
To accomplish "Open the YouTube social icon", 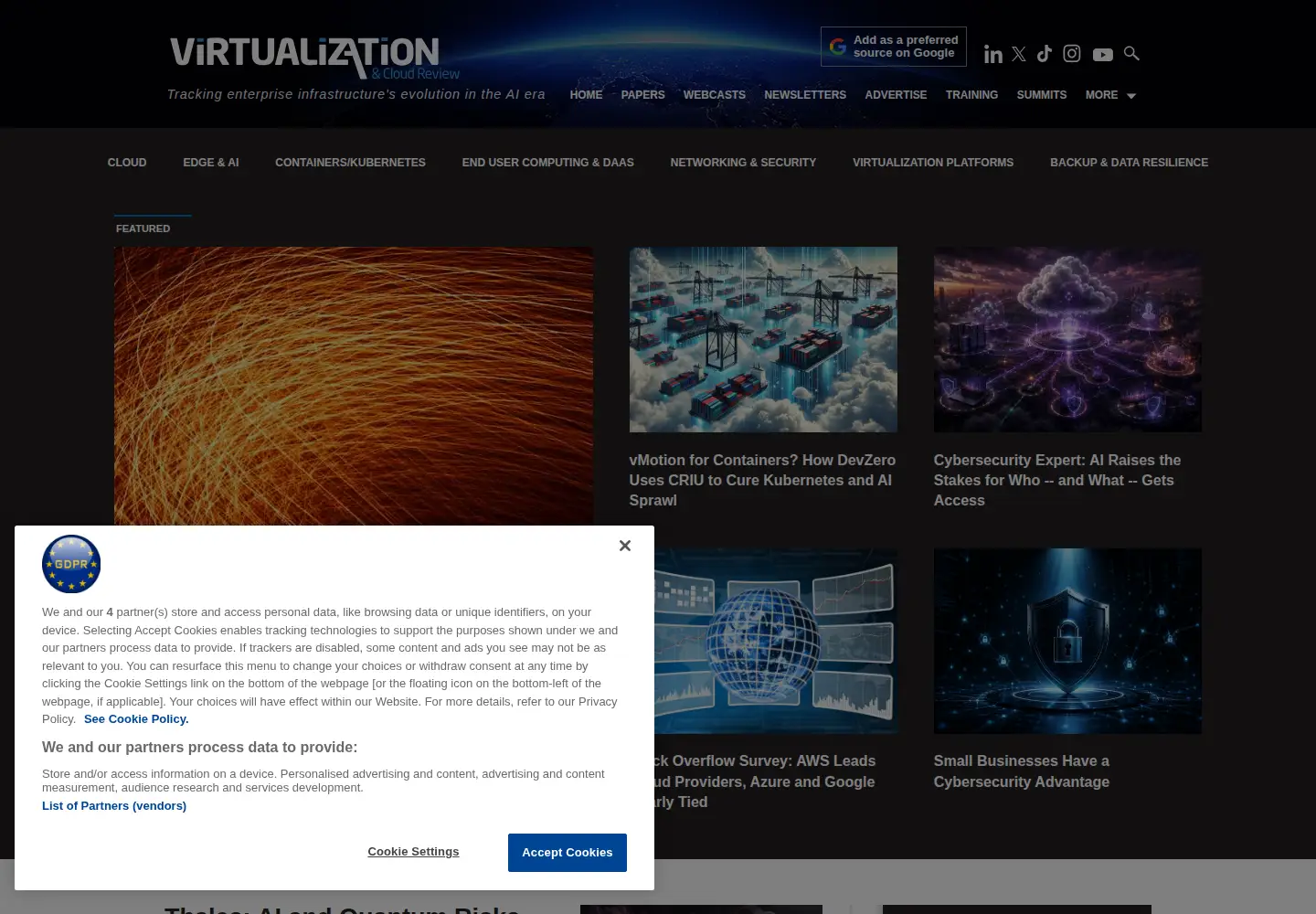I will point(1103,55).
